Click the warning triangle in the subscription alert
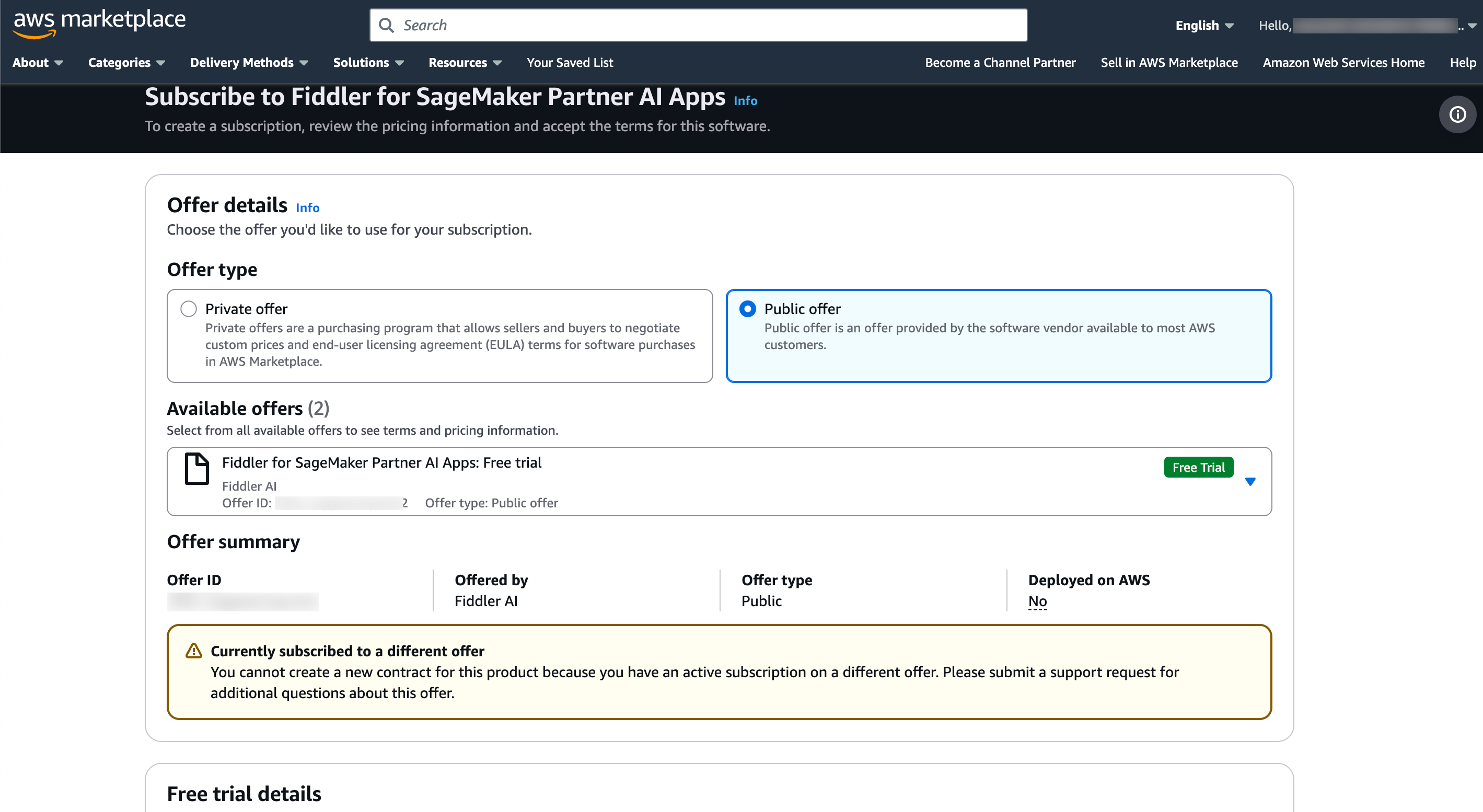 [194, 651]
